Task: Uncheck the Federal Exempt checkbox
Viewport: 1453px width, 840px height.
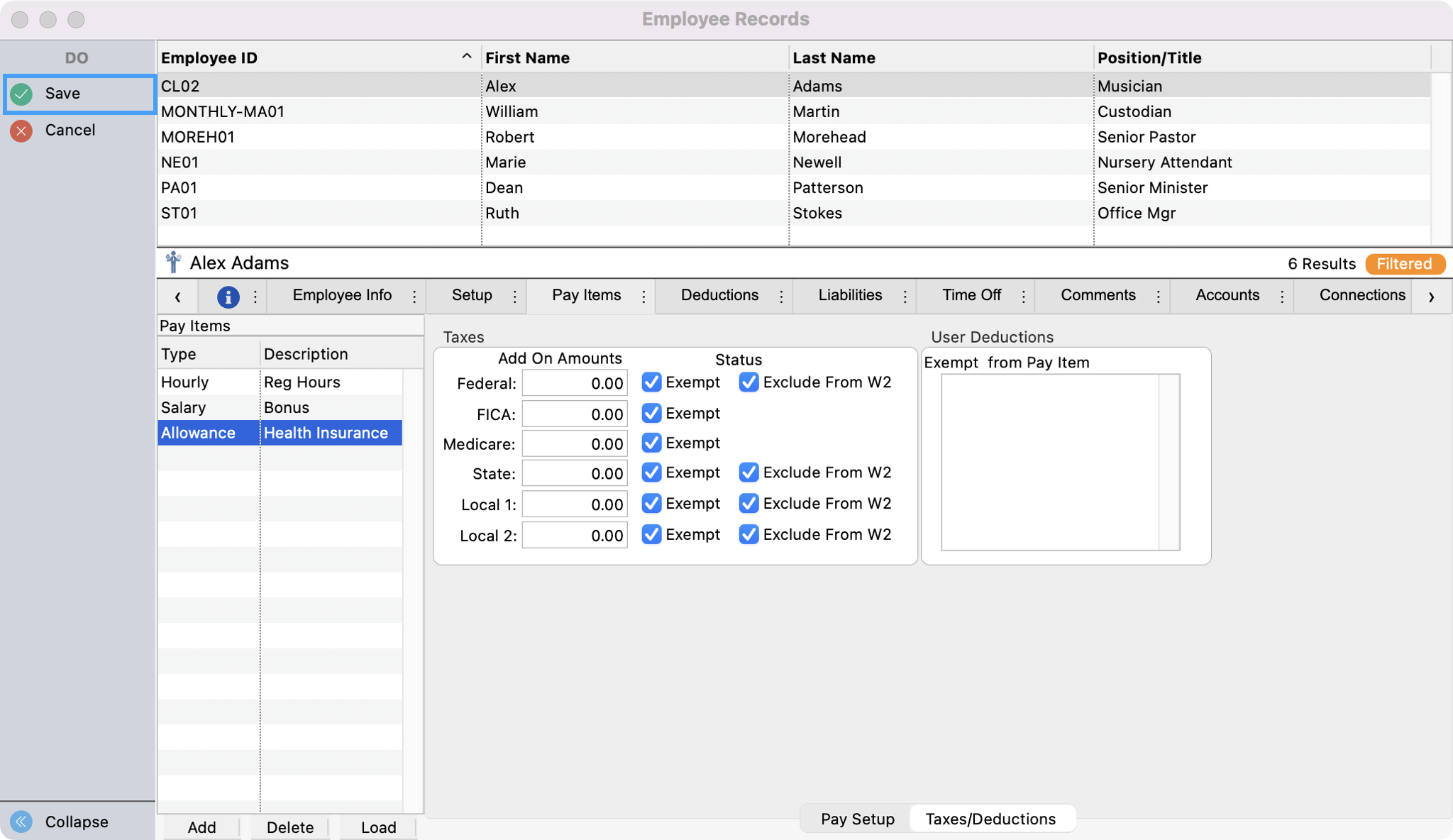Action: [x=651, y=382]
